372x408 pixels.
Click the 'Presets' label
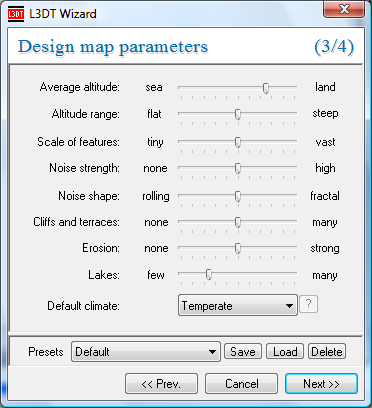pyautogui.click(x=46, y=352)
